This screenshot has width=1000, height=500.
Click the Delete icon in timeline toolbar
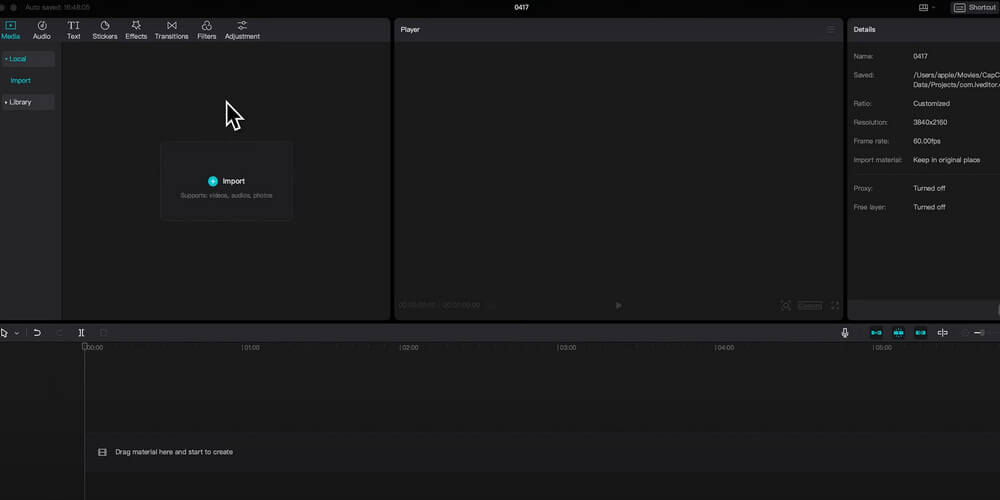click(x=103, y=333)
